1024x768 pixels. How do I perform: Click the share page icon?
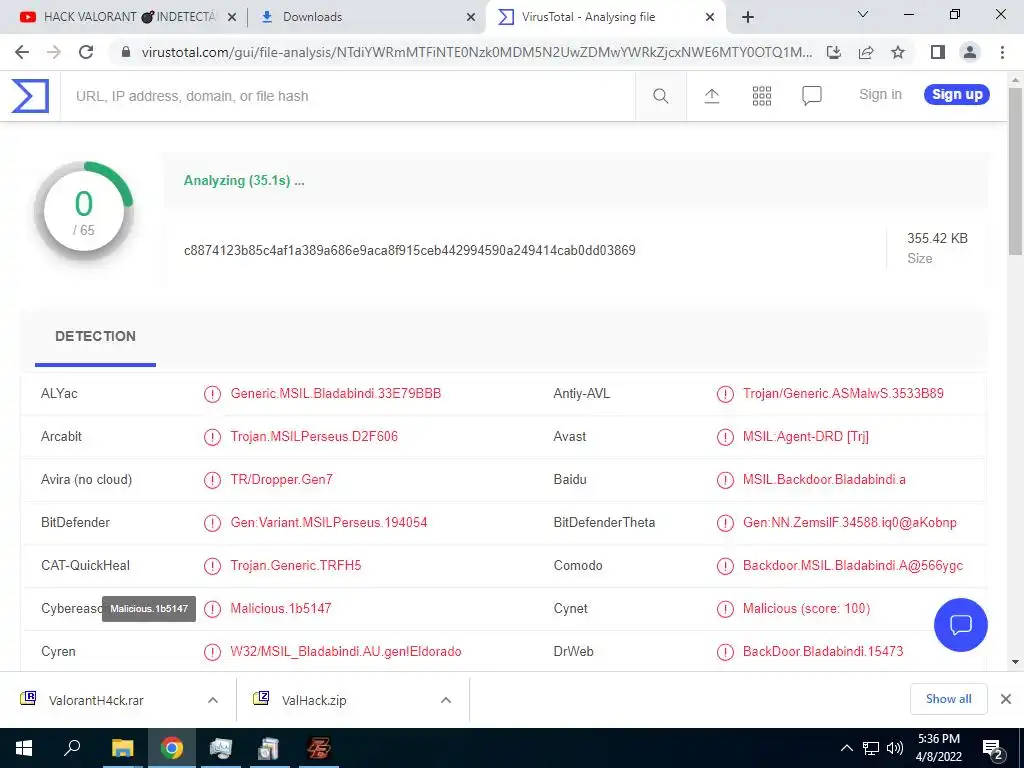click(x=866, y=52)
